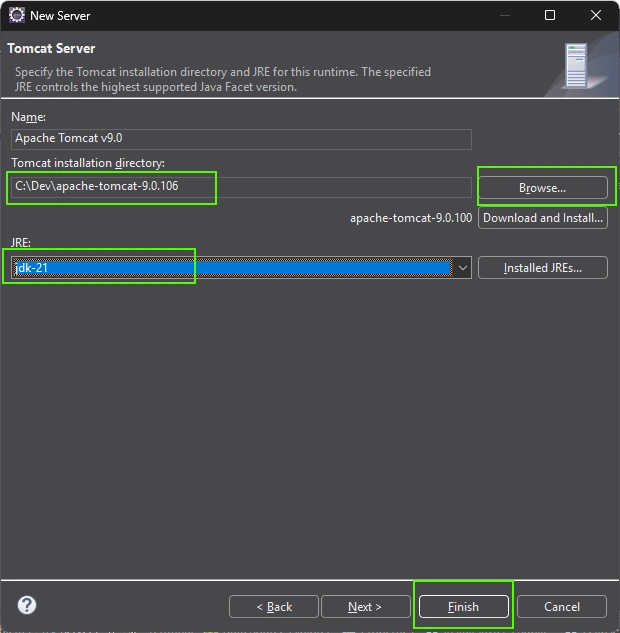This screenshot has width=620, height=633.
Task: Maximize the New Server dialog
Action: pyautogui.click(x=550, y=15)
